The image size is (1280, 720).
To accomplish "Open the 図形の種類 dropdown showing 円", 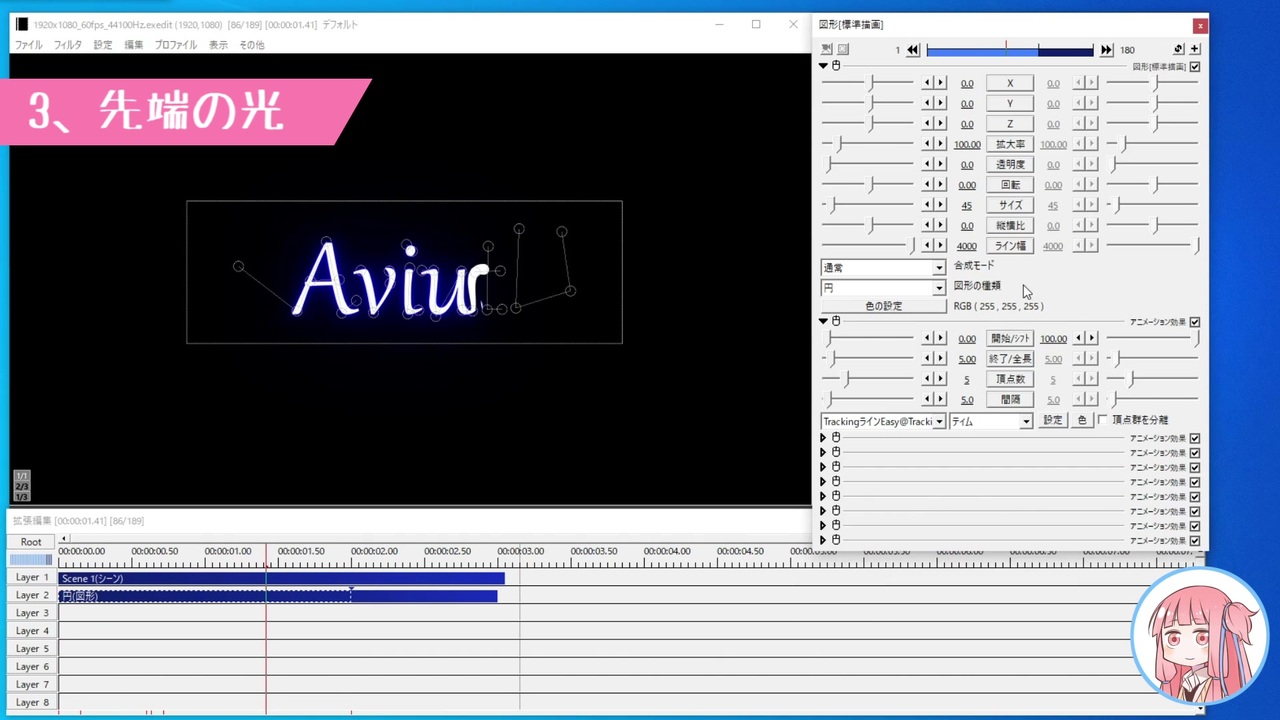I will coord(883,288).
